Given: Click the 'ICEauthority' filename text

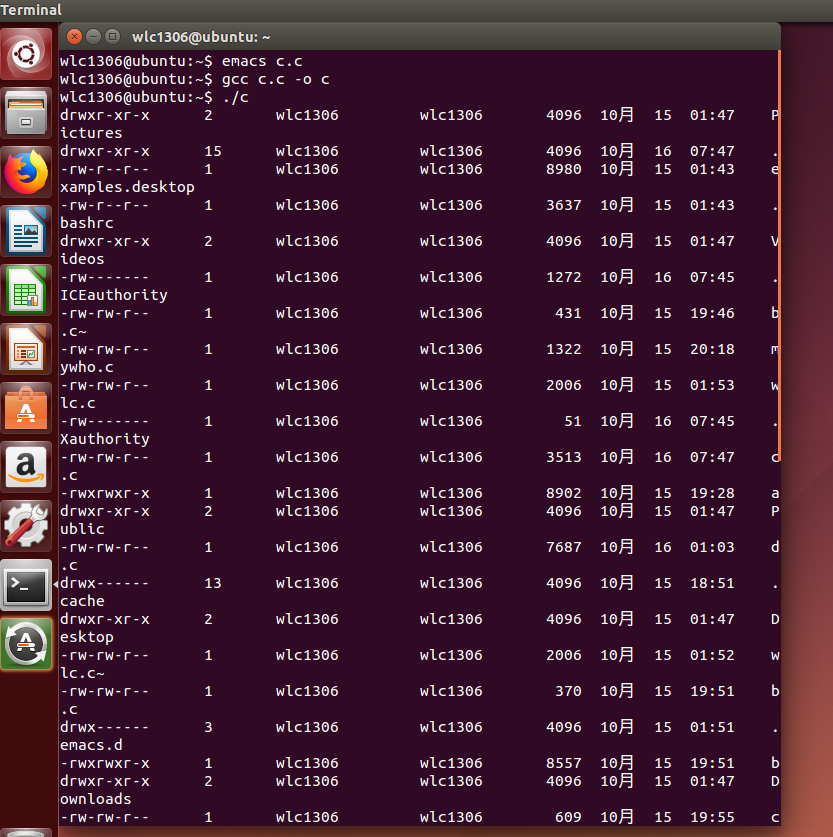Looking at the screenshot, I should pos(114,295).
